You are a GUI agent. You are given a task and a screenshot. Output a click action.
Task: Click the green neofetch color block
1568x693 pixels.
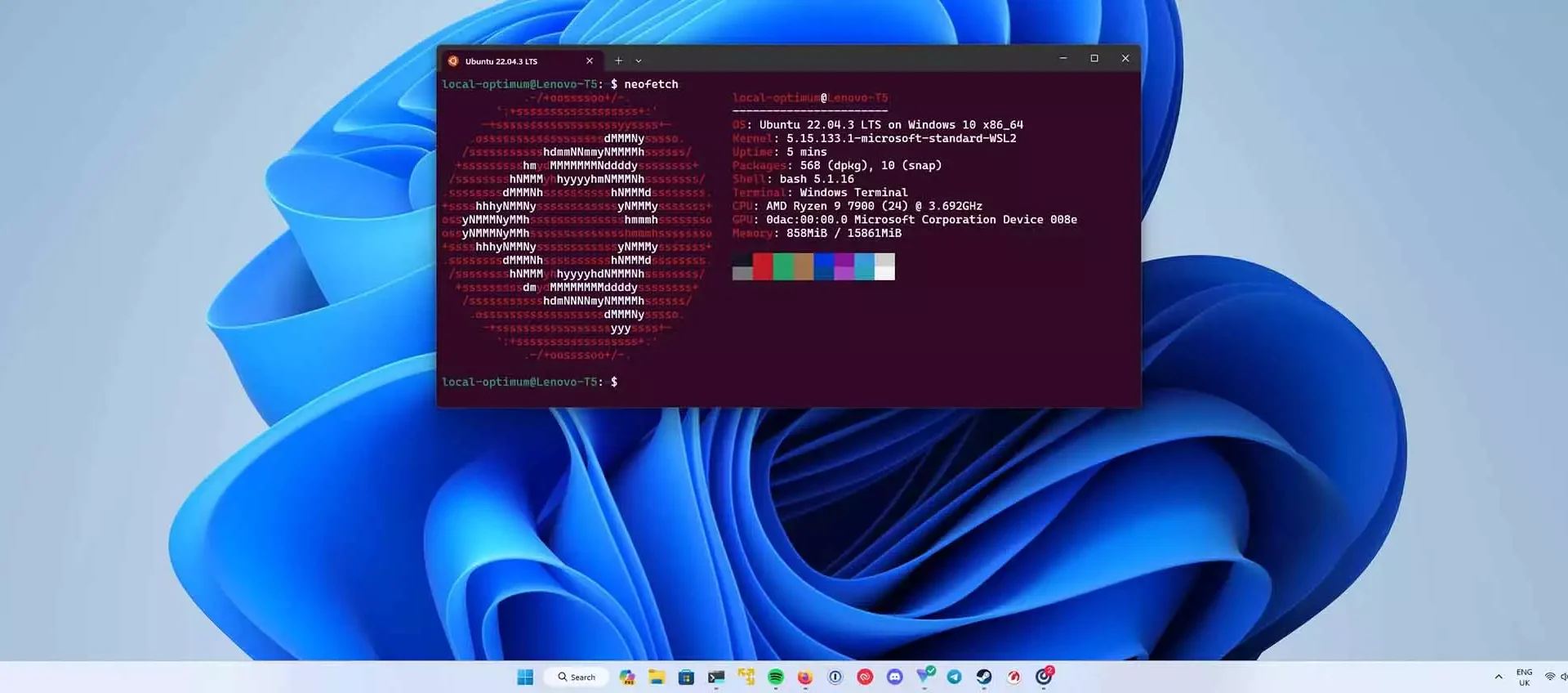[x=783, y=266]
